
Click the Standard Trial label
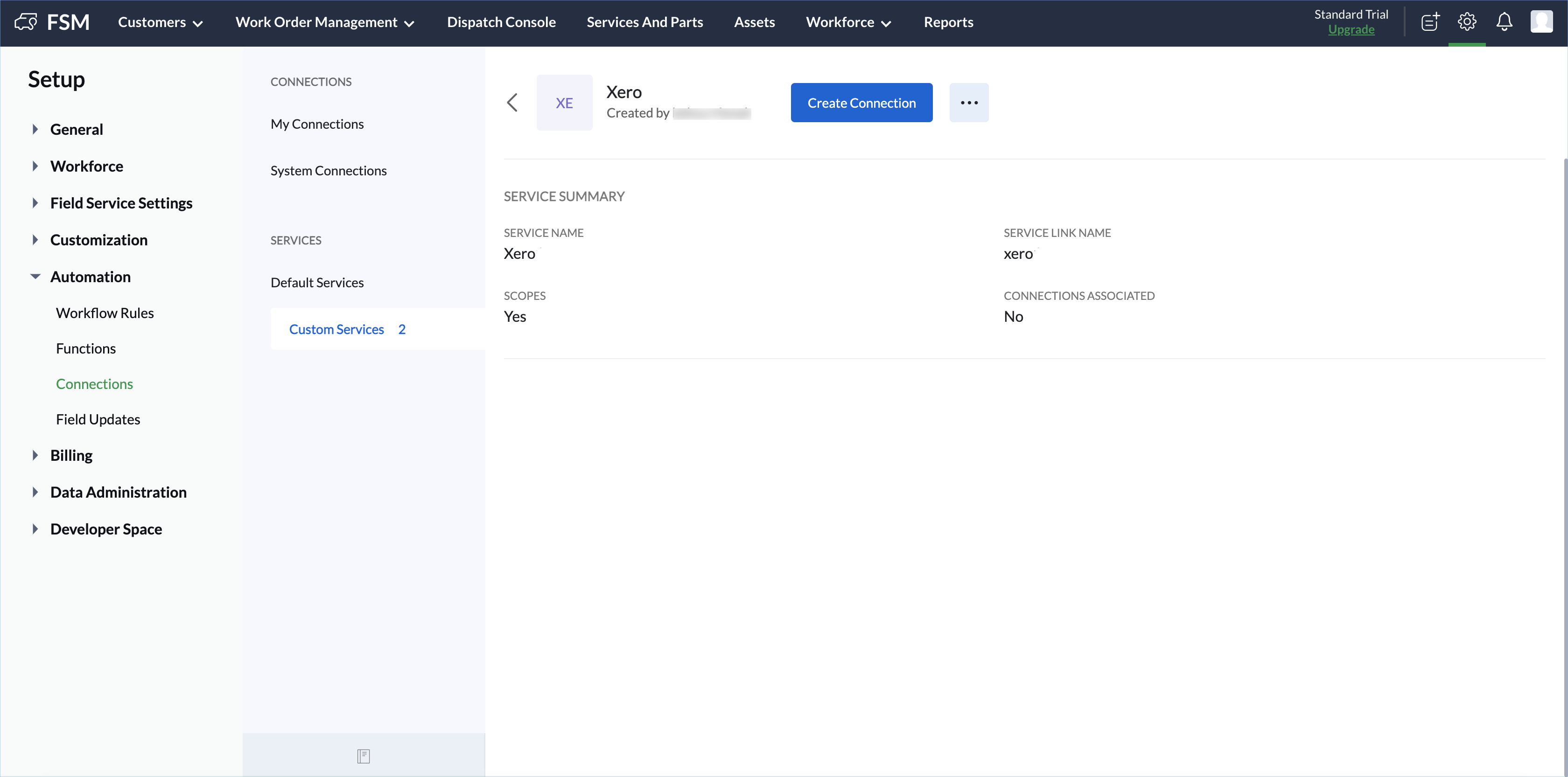click(x=1351, y=14)
